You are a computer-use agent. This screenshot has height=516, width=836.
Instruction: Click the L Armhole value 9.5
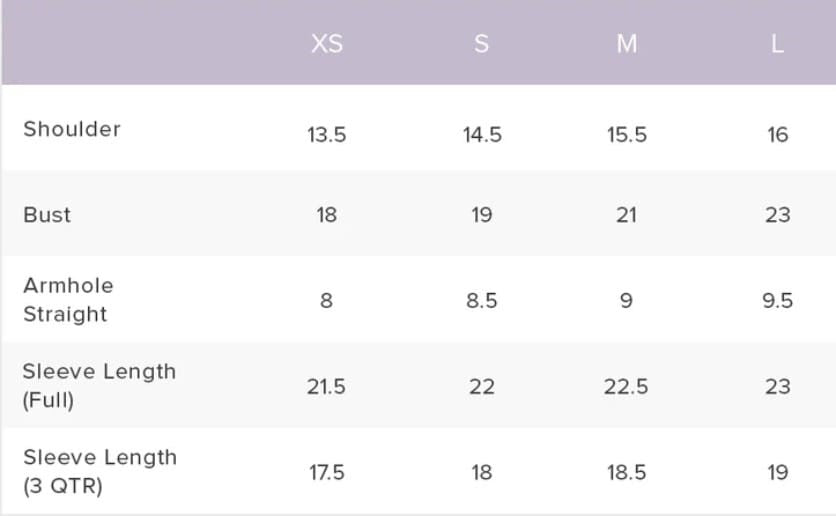coord(777,301)
